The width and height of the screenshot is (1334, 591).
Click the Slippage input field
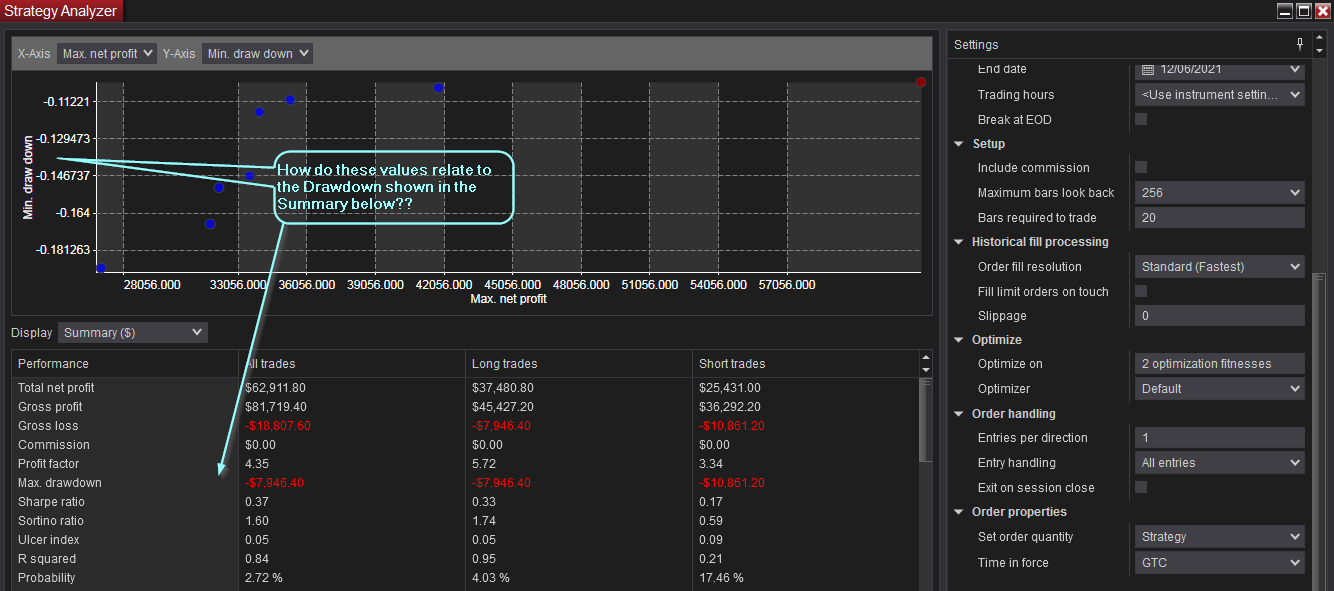pos(1219,315)
